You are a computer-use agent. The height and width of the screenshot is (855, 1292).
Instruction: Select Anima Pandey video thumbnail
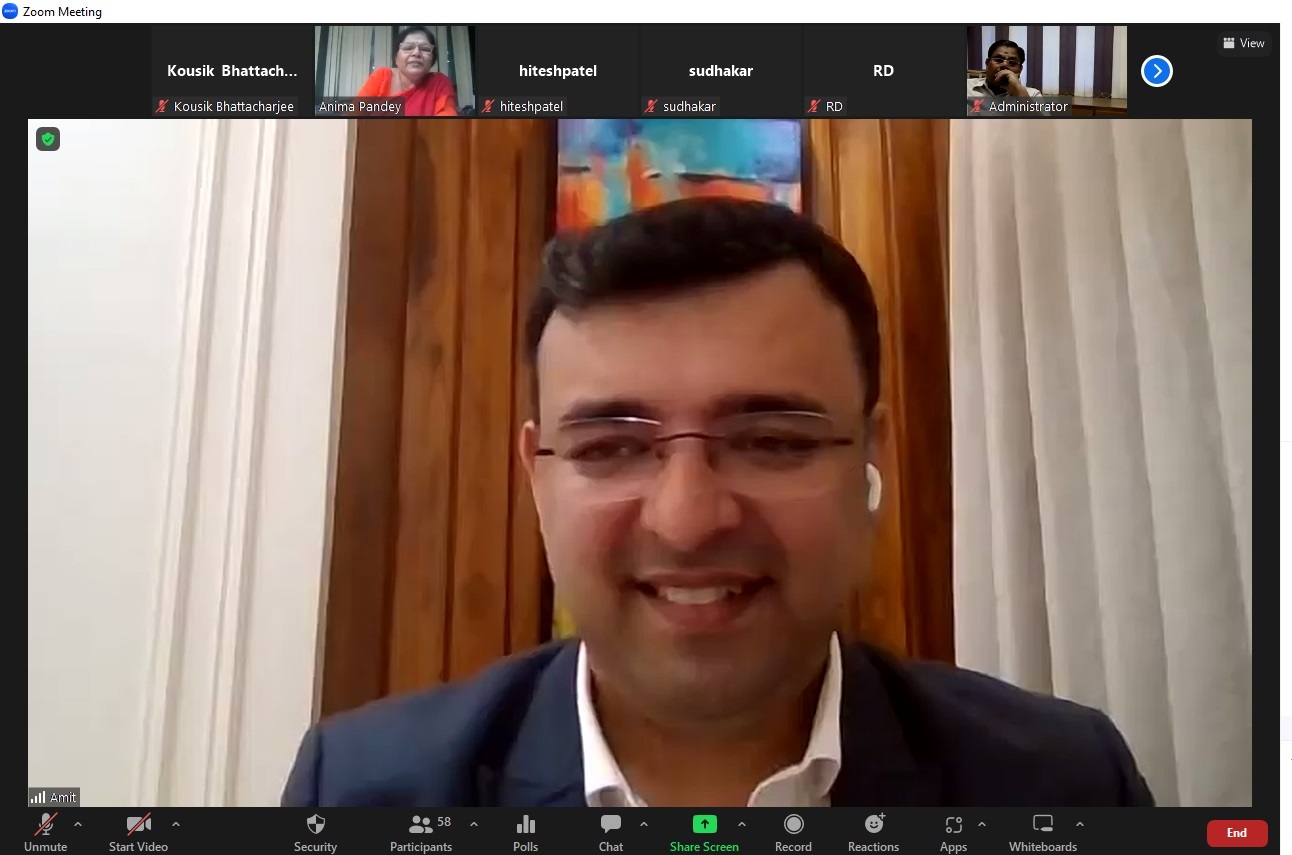[395, 71]
